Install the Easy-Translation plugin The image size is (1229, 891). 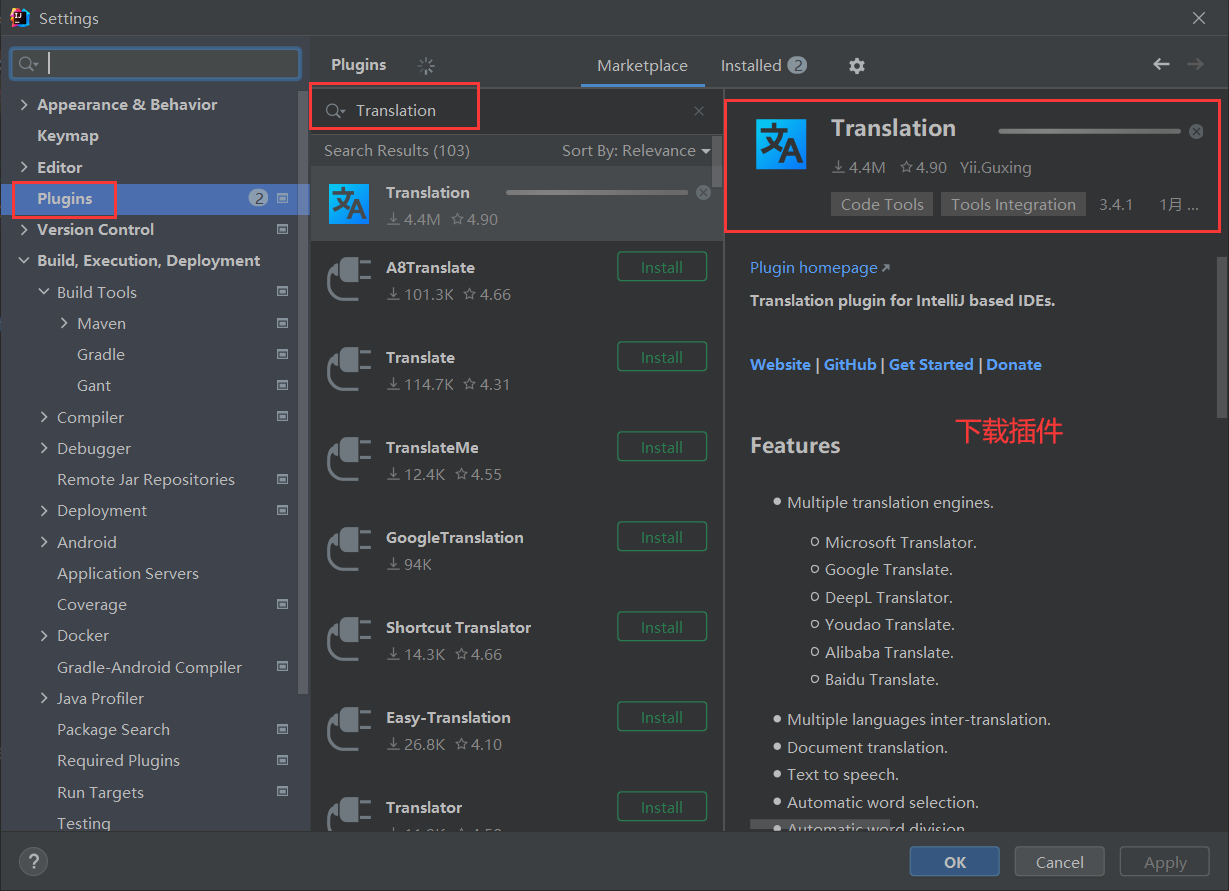click(x=662, y=717)
